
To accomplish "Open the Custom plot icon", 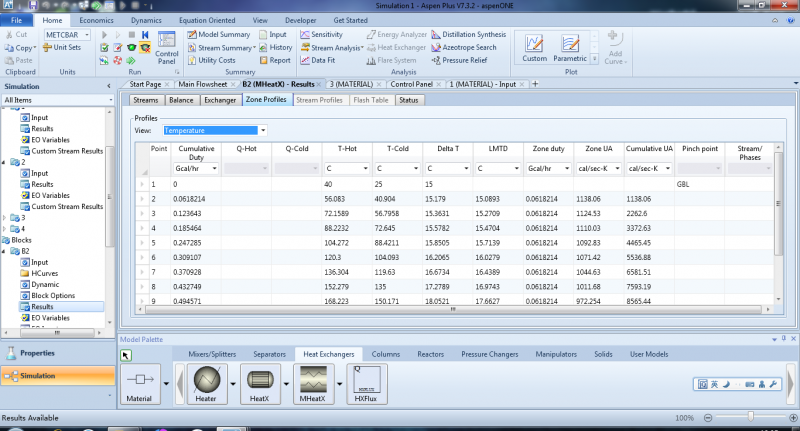I will click(x=535, y=47).
